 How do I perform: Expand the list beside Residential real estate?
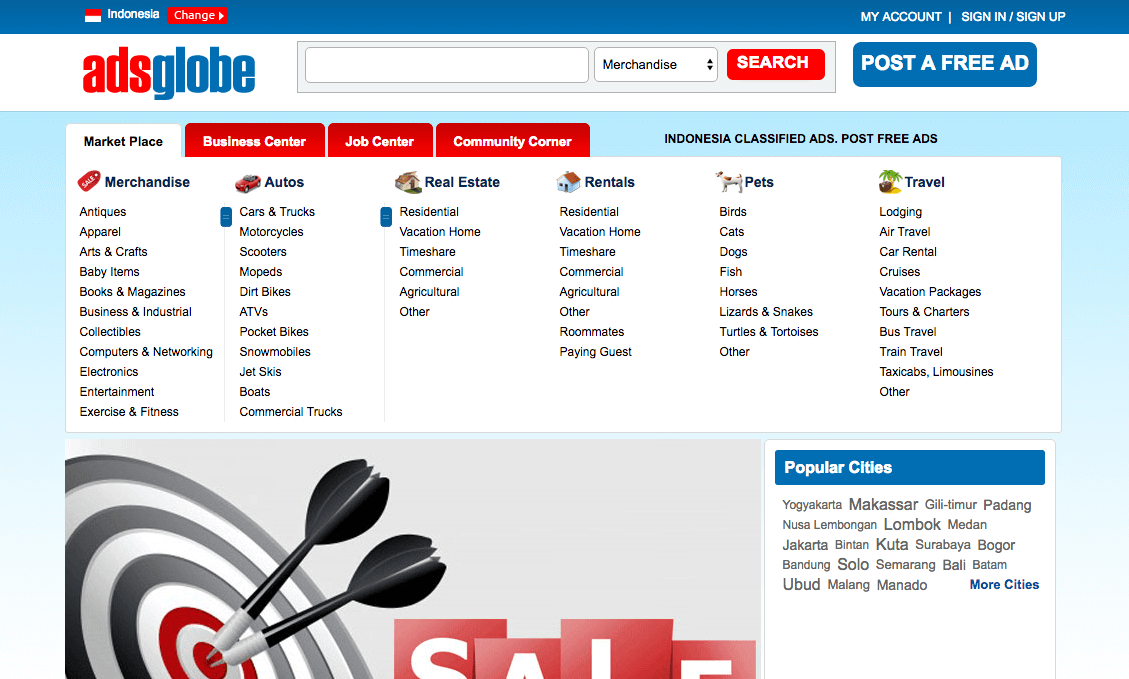click(385, 216)
